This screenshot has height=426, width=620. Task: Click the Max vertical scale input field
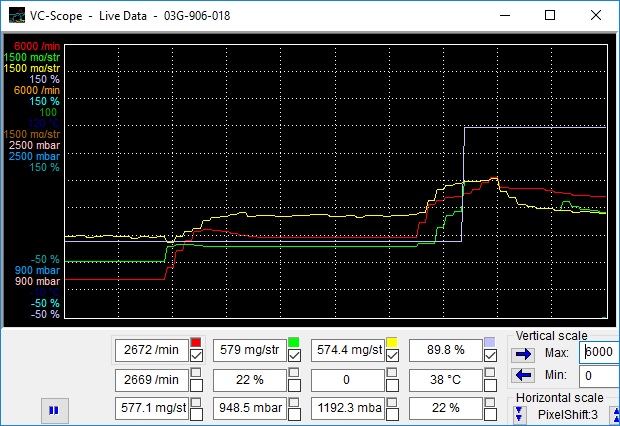click(600, 353)
